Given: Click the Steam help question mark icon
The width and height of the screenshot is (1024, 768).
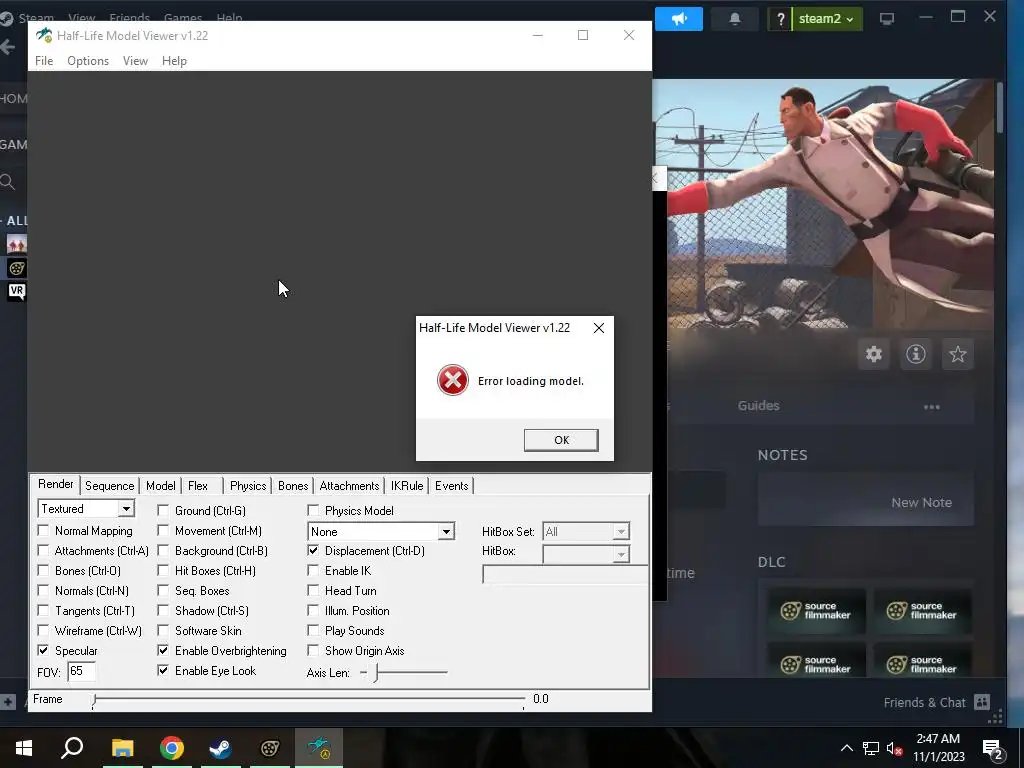Looking at the screenshot, I should [780, 19].
